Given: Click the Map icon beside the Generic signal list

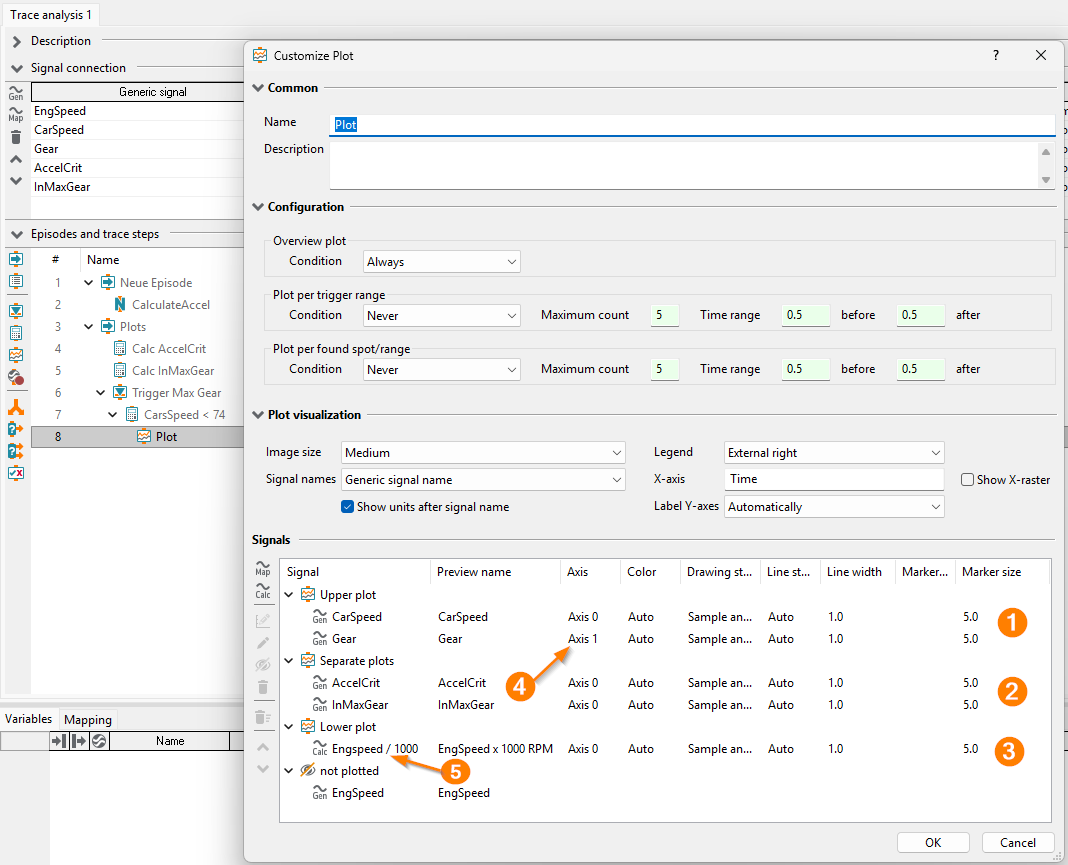Looking at the screenshot, I should (16, 114).
